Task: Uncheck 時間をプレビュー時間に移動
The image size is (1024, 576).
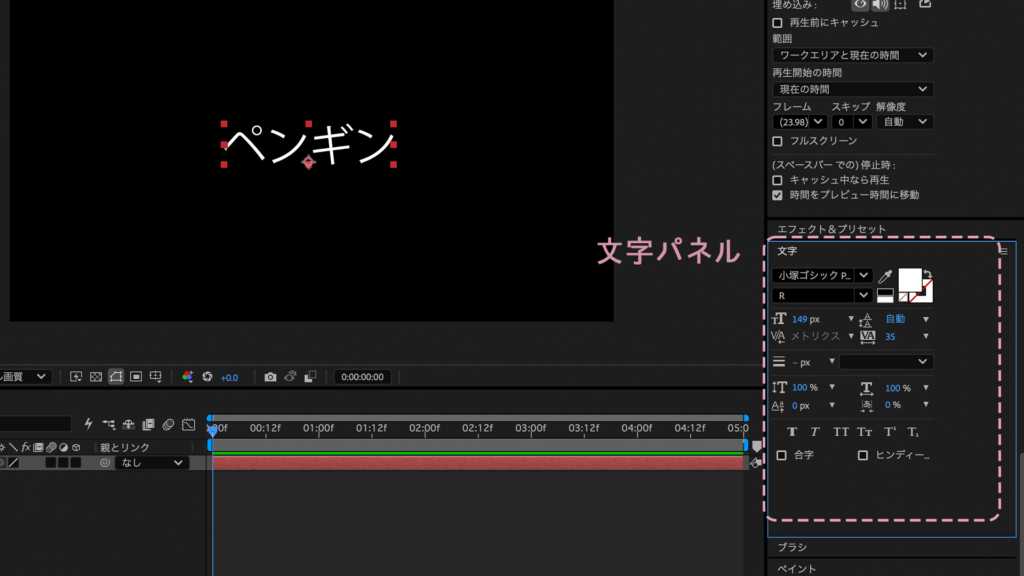Action: tap(777, 195)
